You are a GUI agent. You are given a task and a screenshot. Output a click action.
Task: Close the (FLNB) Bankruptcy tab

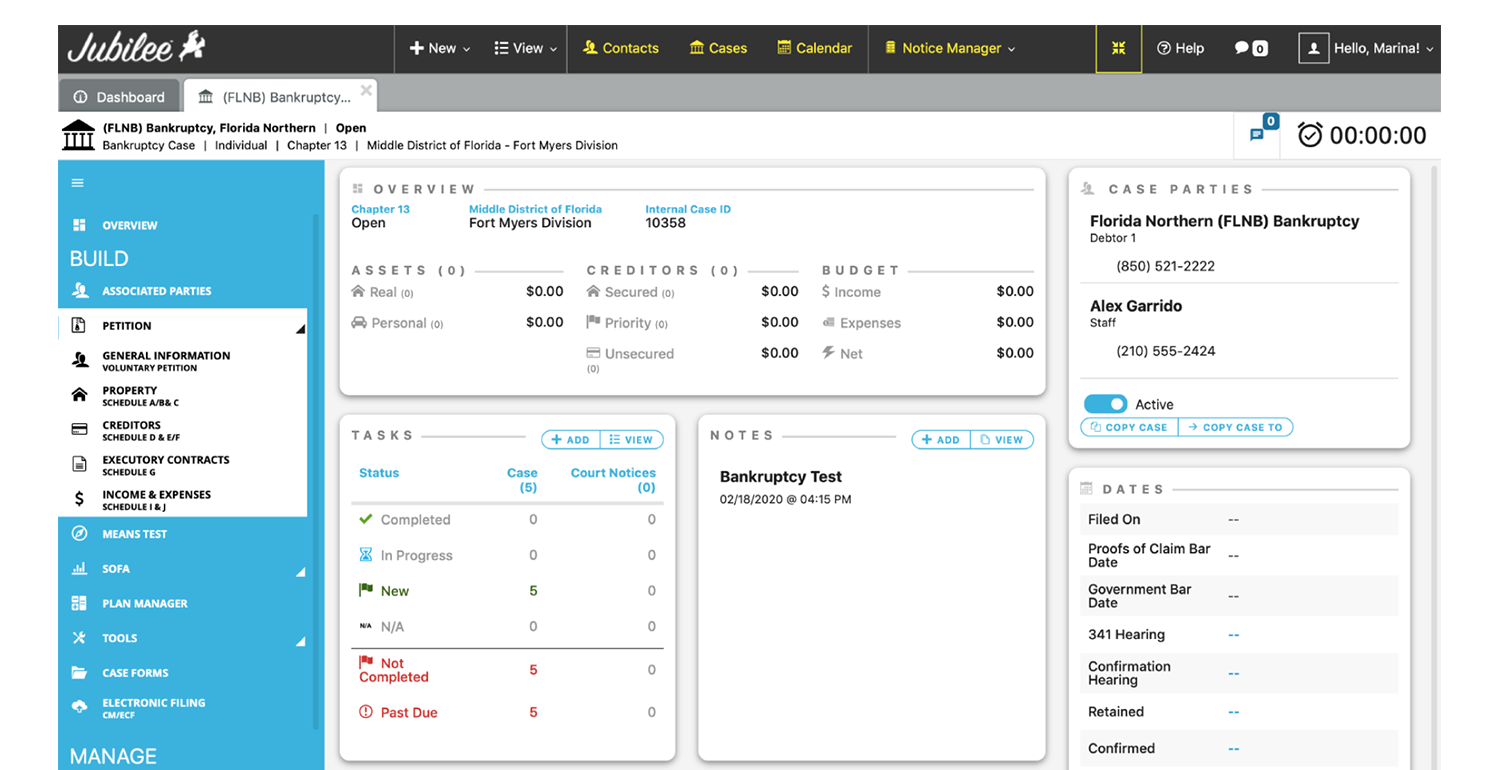(366, 90)
